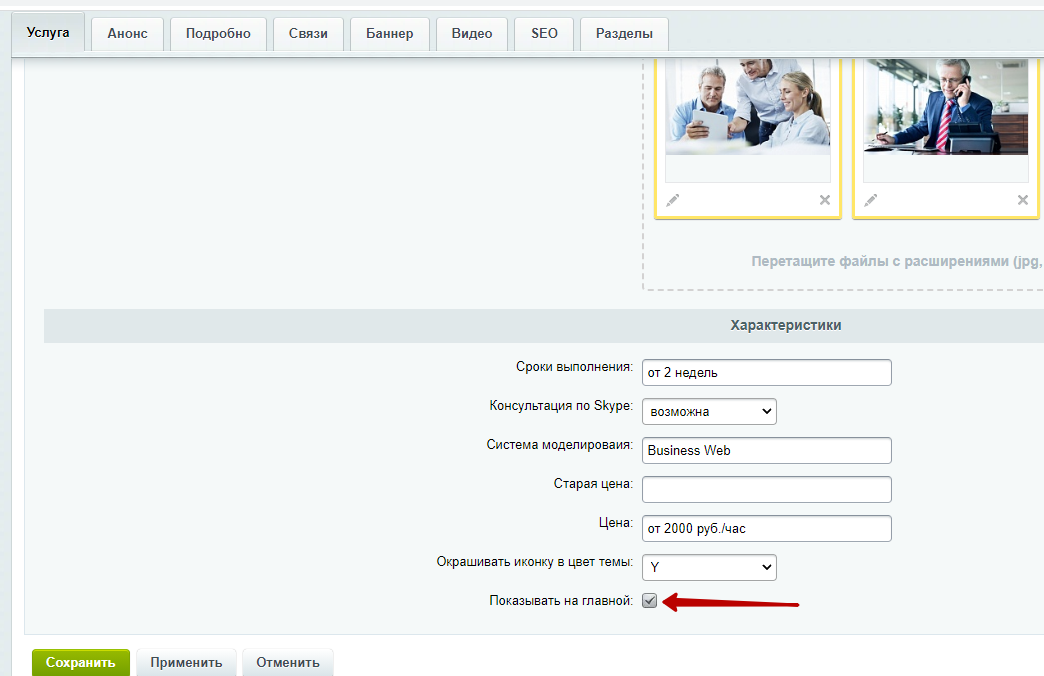The width and height of the screenshot is (1044, 676).
Task: Remove first image with X icon
Action: pos(825,200)
